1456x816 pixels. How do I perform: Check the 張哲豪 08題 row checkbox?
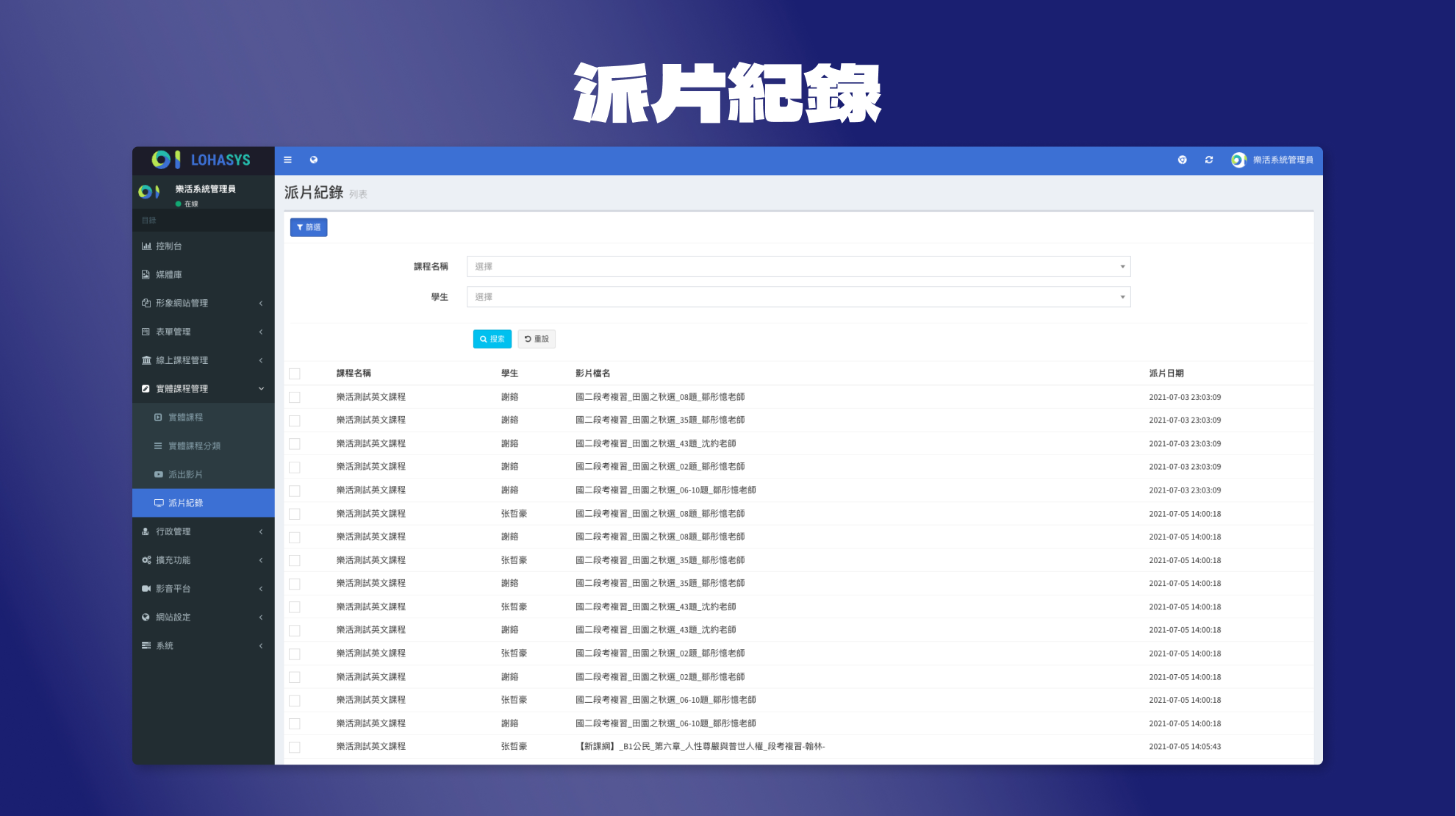[295, 515]
